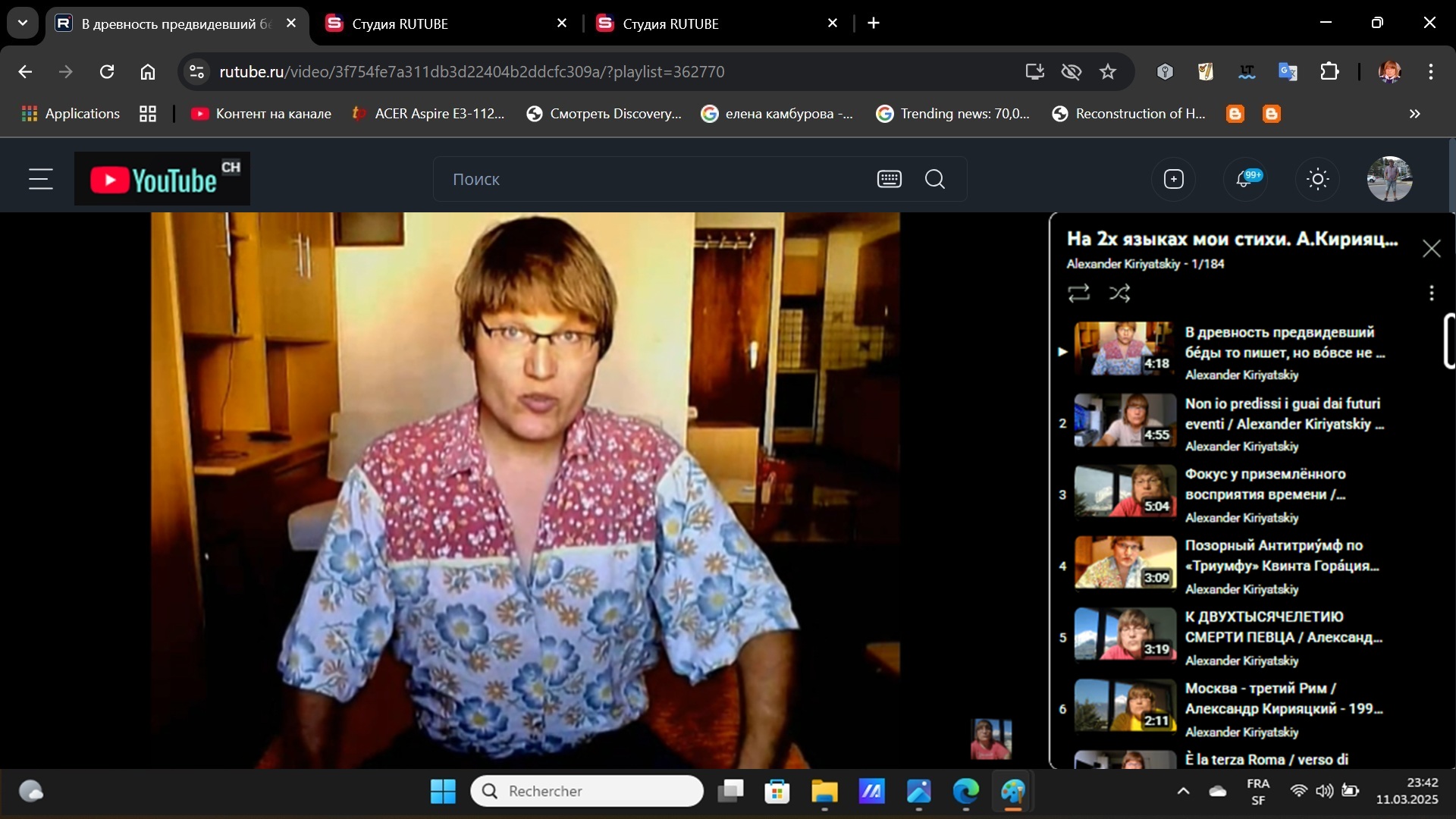This screenshot has height=819, width=1456.
Task: Expand the hidden bookmarks chevron
Action: point(1414,114)
